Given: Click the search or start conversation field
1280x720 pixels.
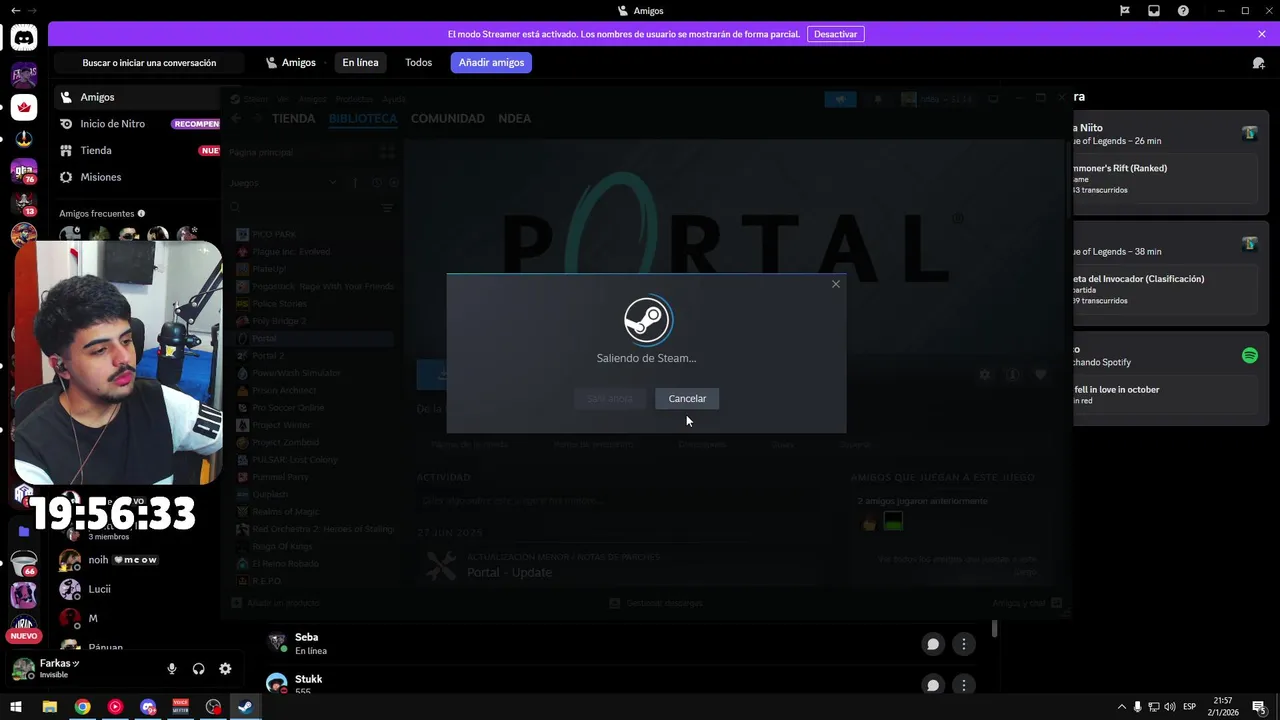Looking at the screenshot, I should pos(149,63).
